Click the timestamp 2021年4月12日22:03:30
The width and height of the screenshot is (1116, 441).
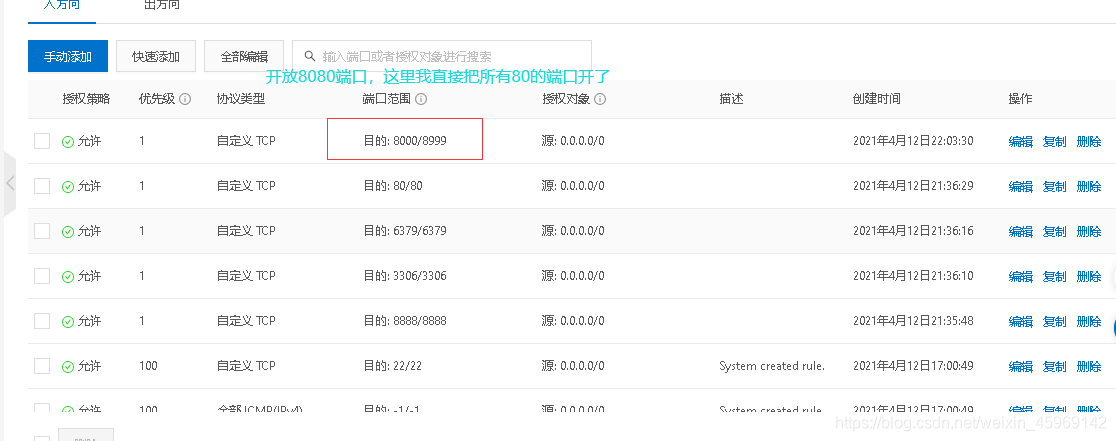913,141
